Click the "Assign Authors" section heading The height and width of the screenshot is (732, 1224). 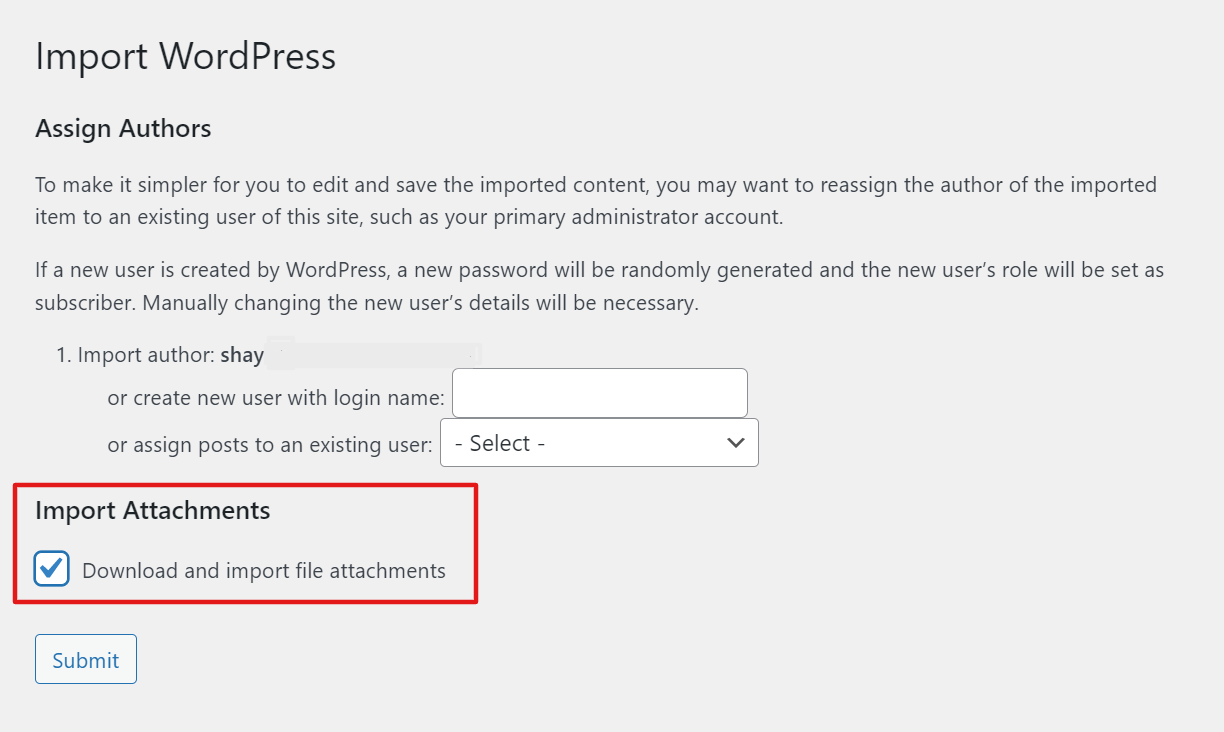click(x=123, y=128)
